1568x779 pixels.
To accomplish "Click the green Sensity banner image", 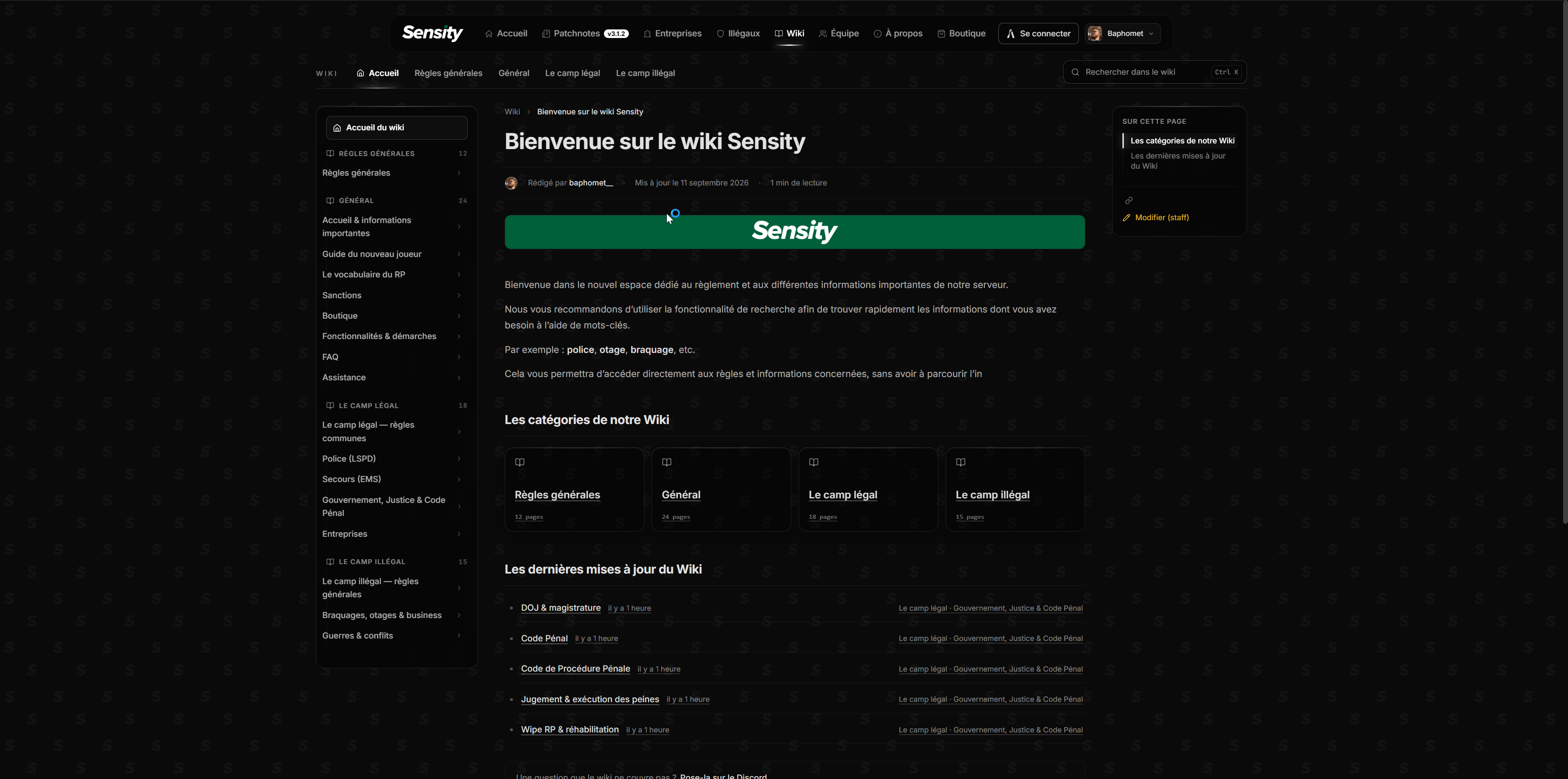I will click(x=794, y=232).
